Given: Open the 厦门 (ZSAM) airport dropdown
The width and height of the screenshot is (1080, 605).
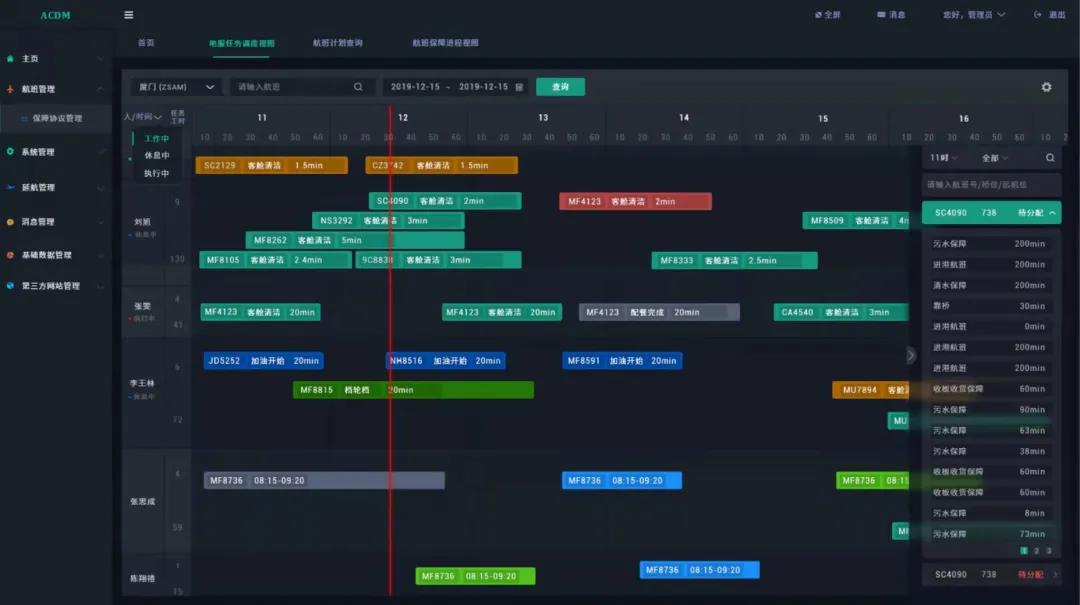Looking at the screenshot, I should [176, 87].
